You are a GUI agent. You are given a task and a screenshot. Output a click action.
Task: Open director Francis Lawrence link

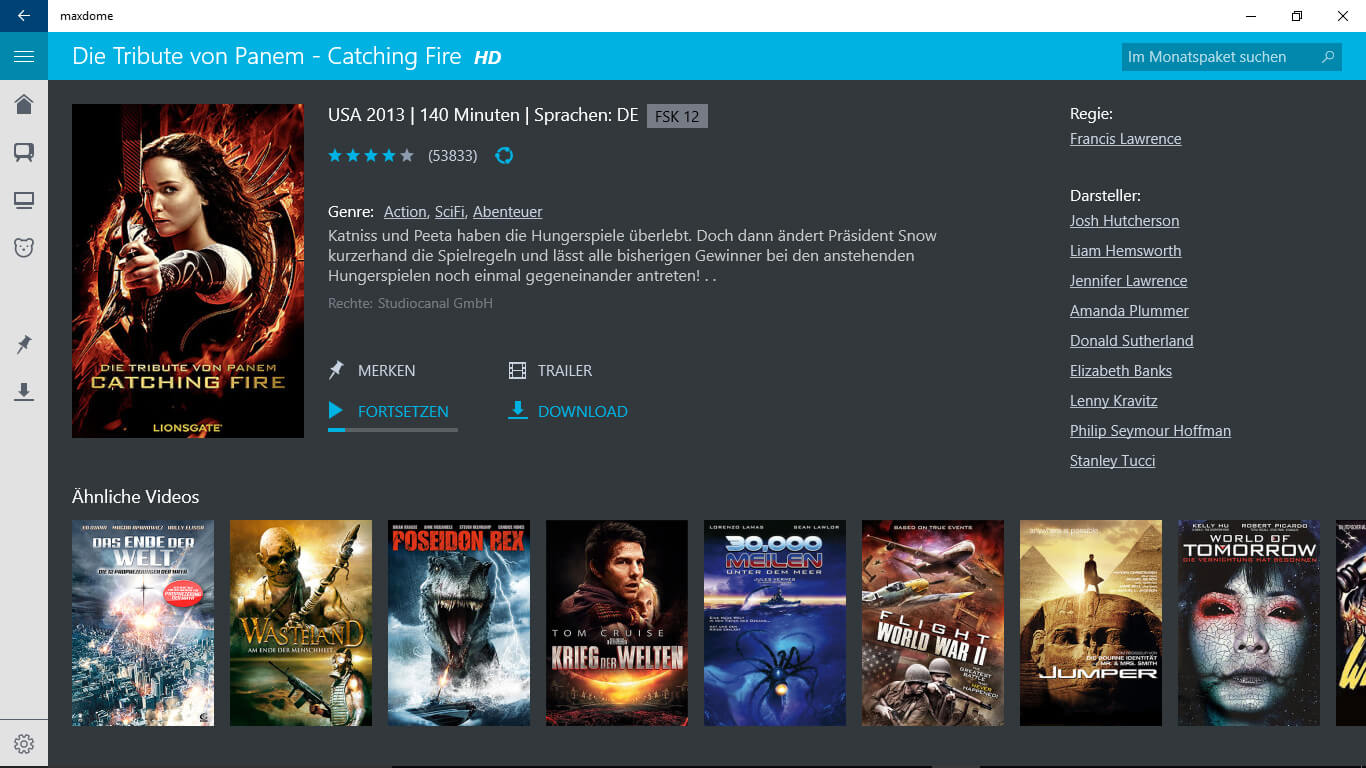pos(1125,139)
